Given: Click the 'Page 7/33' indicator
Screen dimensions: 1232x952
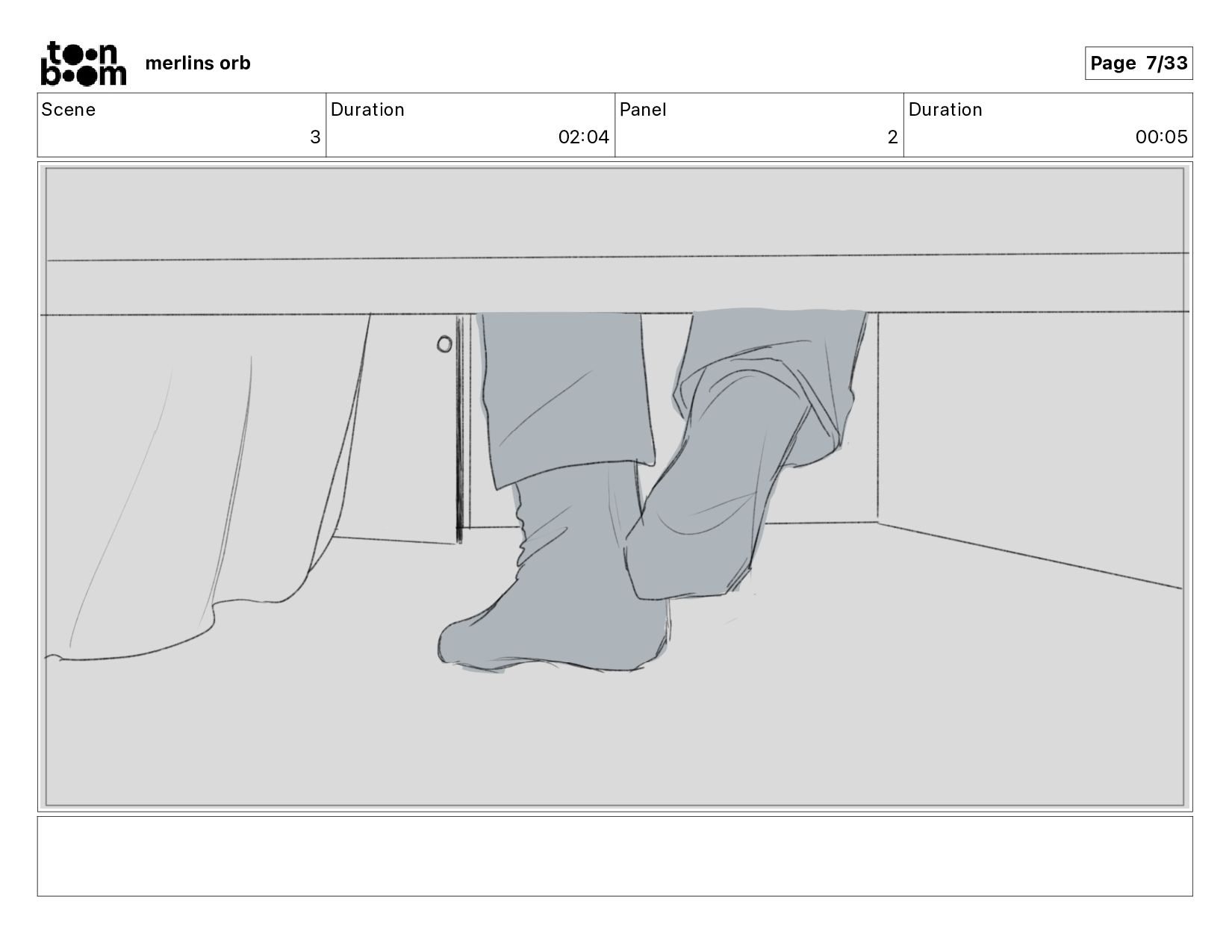Looking at the screenshot, I should tap(1138, 63).
